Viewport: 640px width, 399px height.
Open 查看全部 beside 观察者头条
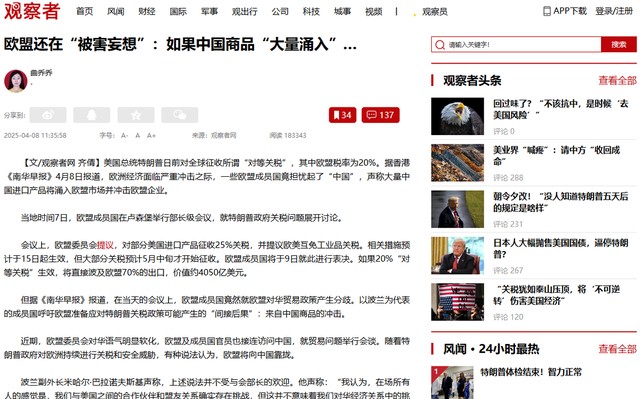(x=617, y=80)
